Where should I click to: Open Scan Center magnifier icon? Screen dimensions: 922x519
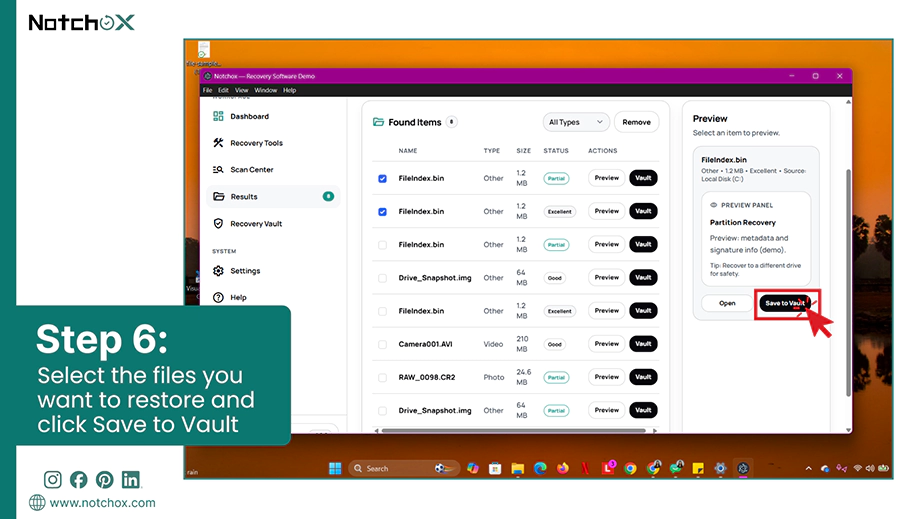pos(218,169)
